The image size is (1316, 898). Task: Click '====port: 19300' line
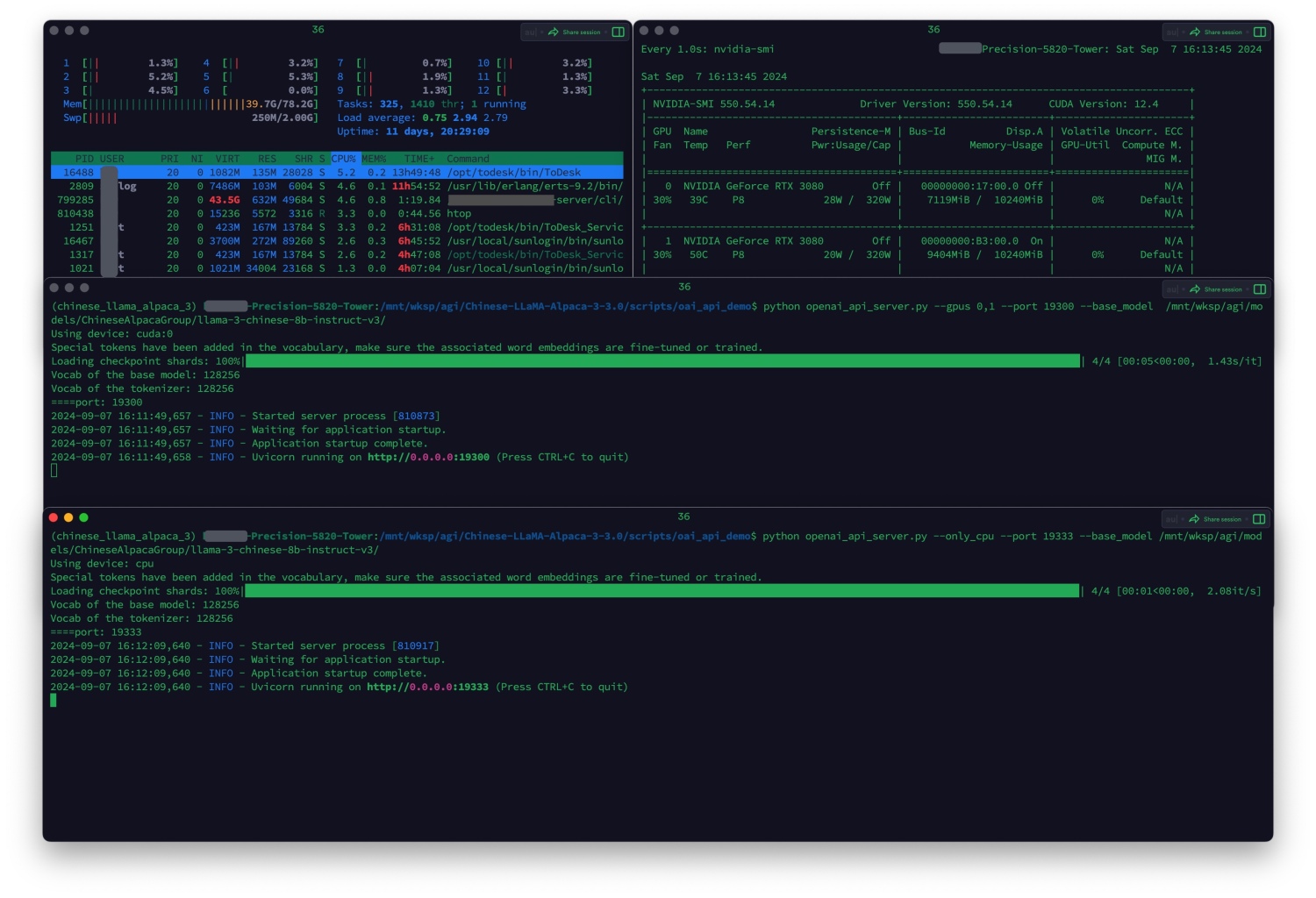(x=97, y=403)
